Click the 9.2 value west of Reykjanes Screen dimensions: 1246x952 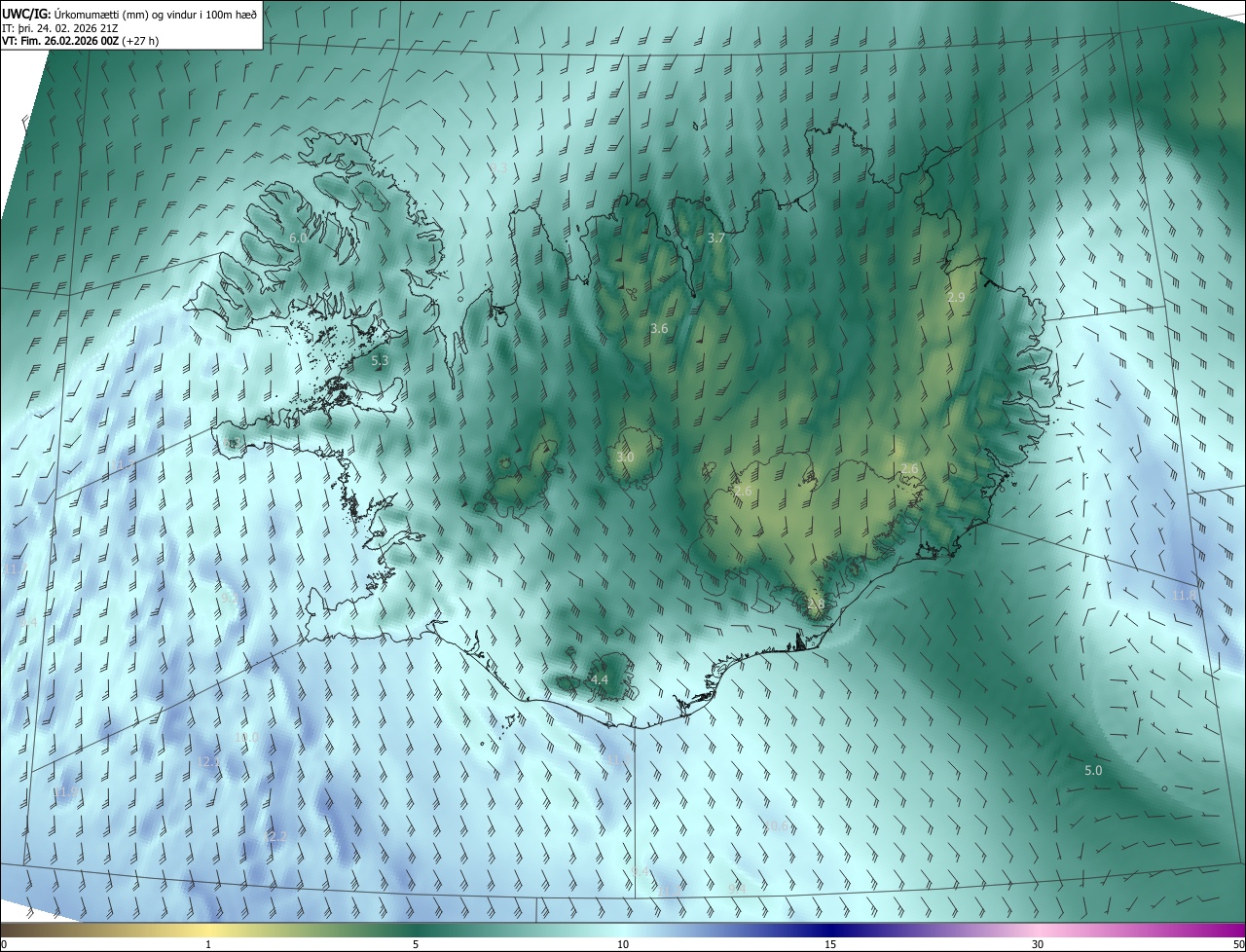229,597
